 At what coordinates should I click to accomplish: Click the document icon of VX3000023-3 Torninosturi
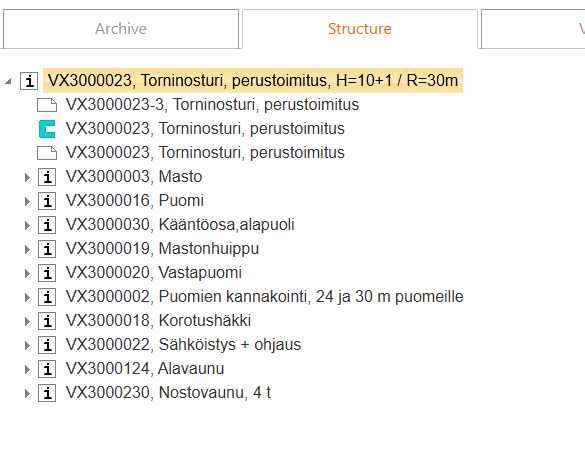point(47,105)
